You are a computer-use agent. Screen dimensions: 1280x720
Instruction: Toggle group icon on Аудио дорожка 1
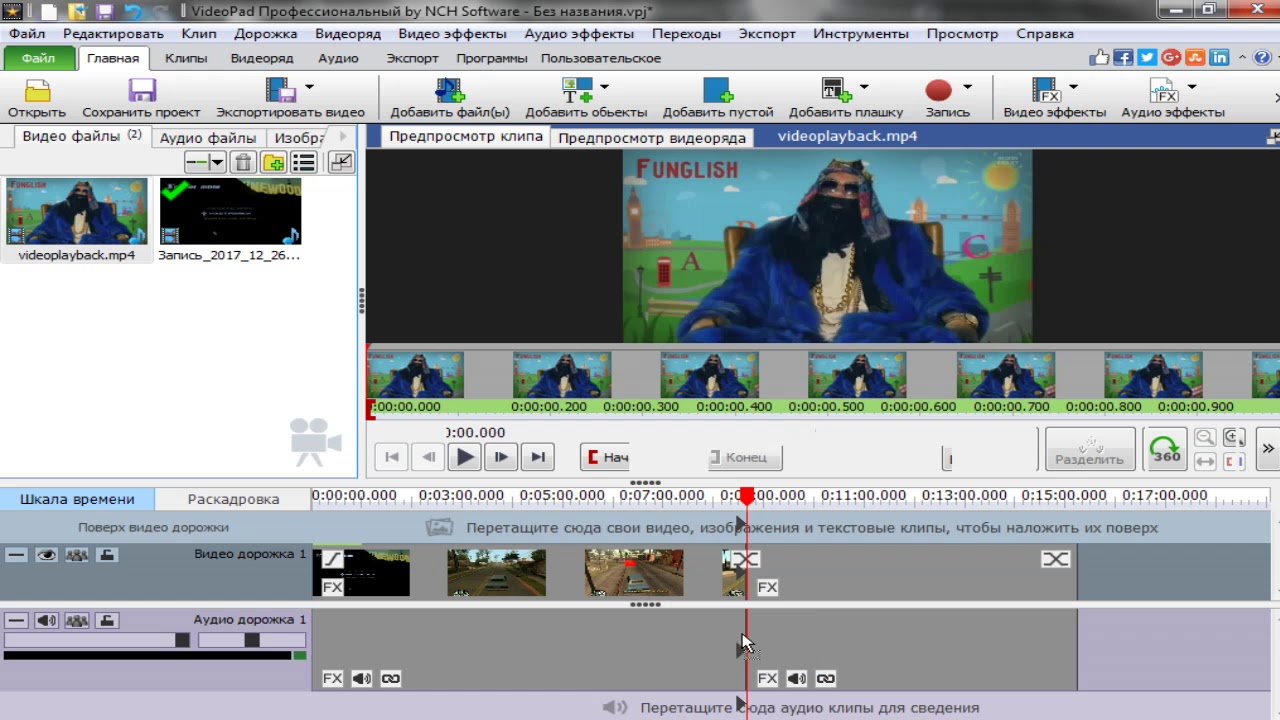pyautogui.click(x=76, y=621)
